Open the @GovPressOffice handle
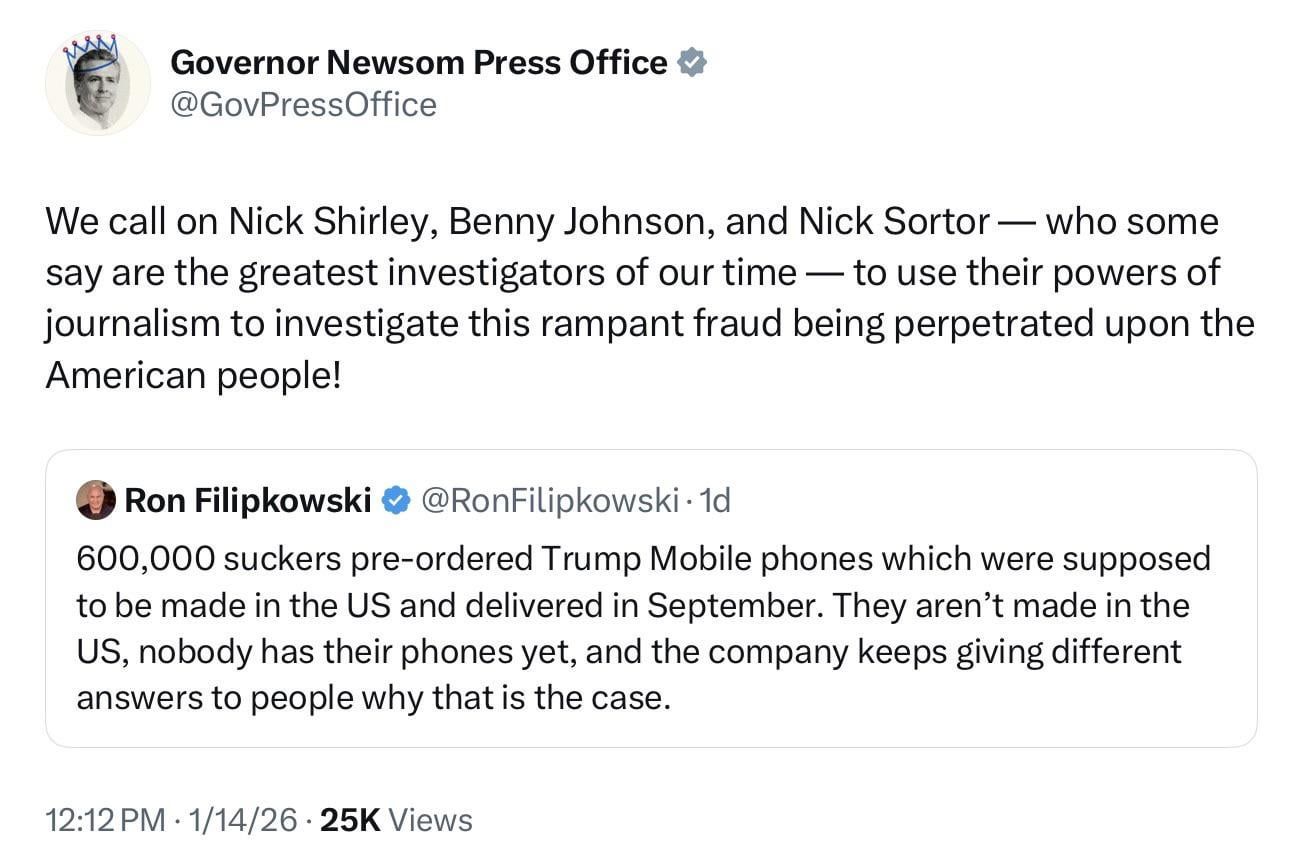This screenshot has height=866, width=1301. pos(304,104)
